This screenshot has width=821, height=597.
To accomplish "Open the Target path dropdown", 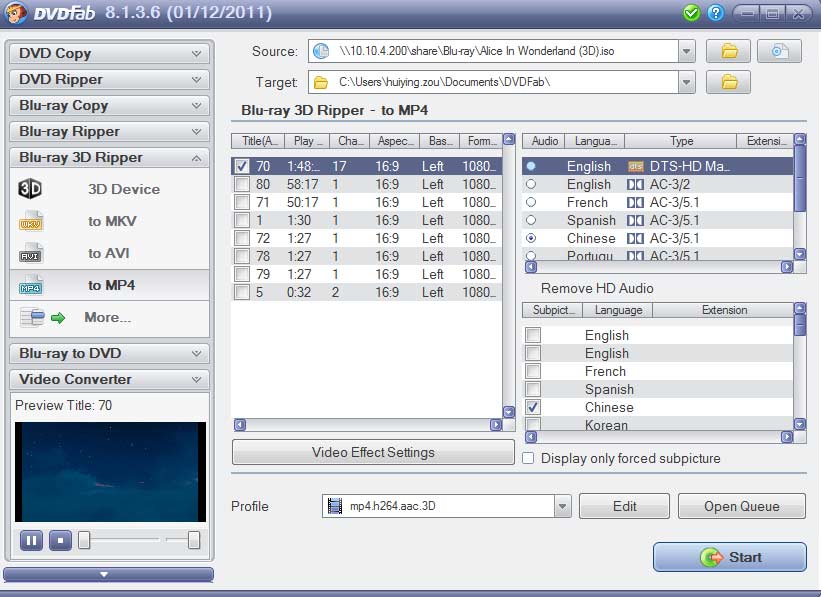I will [x=686, y=82].
